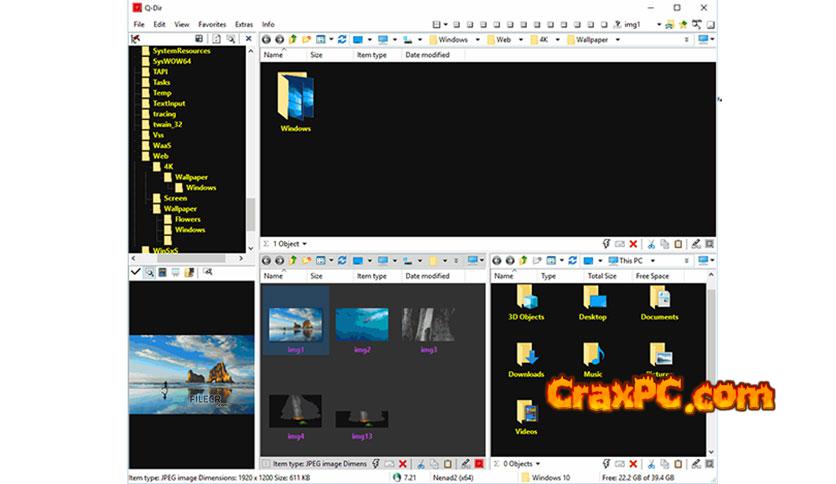Click the back arrow in top pane toolbar
Screen dimensions: 836x484
coord(266,40)
